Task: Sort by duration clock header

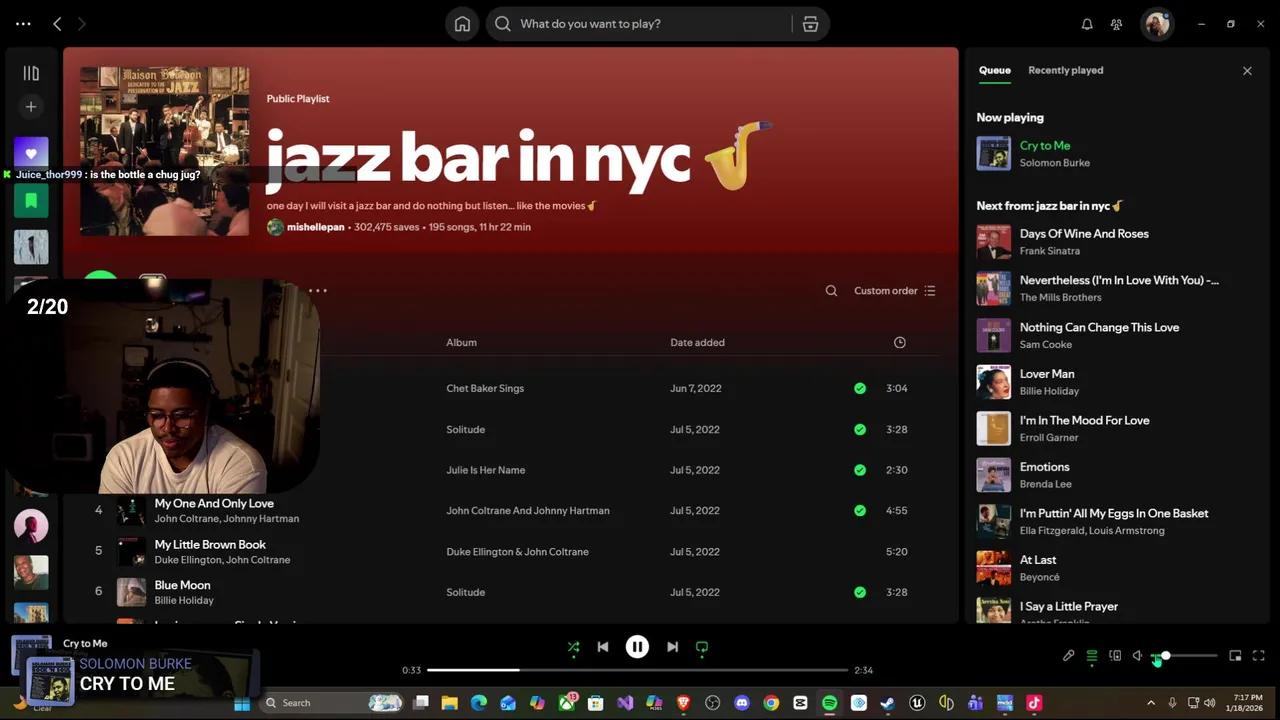Action: (x=899, y=342)
